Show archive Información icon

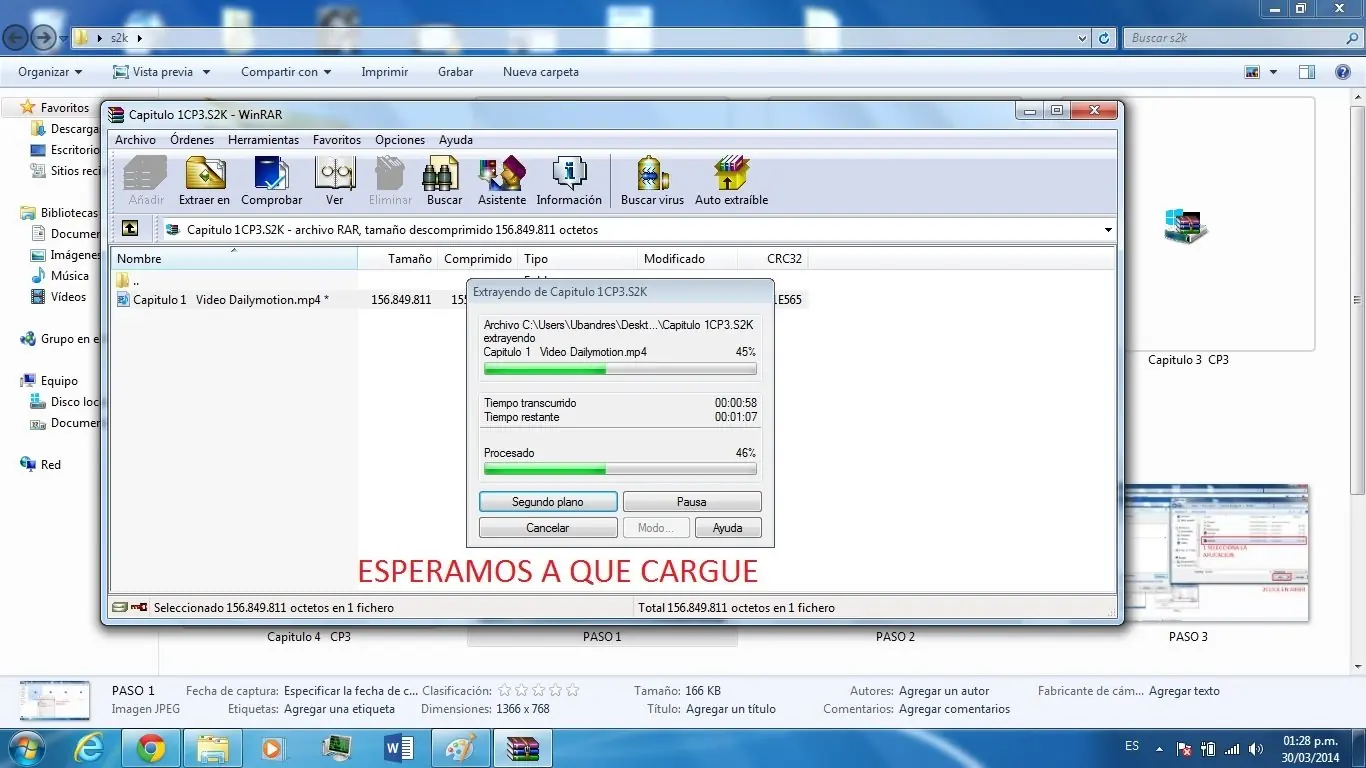coord(569,181)
